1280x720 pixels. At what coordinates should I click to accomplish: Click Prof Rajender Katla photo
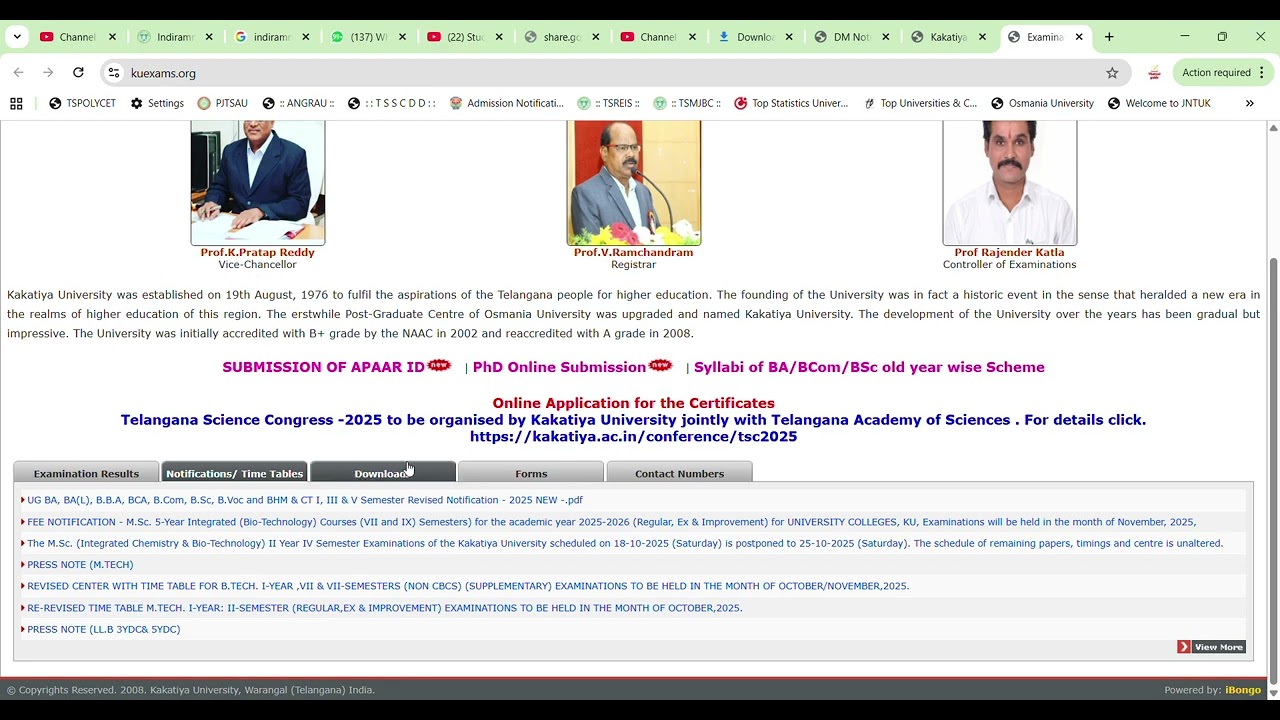[x=1010, y=183]
